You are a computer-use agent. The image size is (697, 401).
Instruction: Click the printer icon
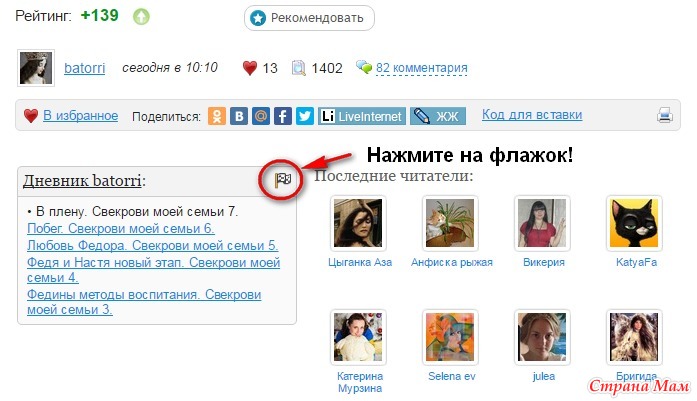(665, 115)
